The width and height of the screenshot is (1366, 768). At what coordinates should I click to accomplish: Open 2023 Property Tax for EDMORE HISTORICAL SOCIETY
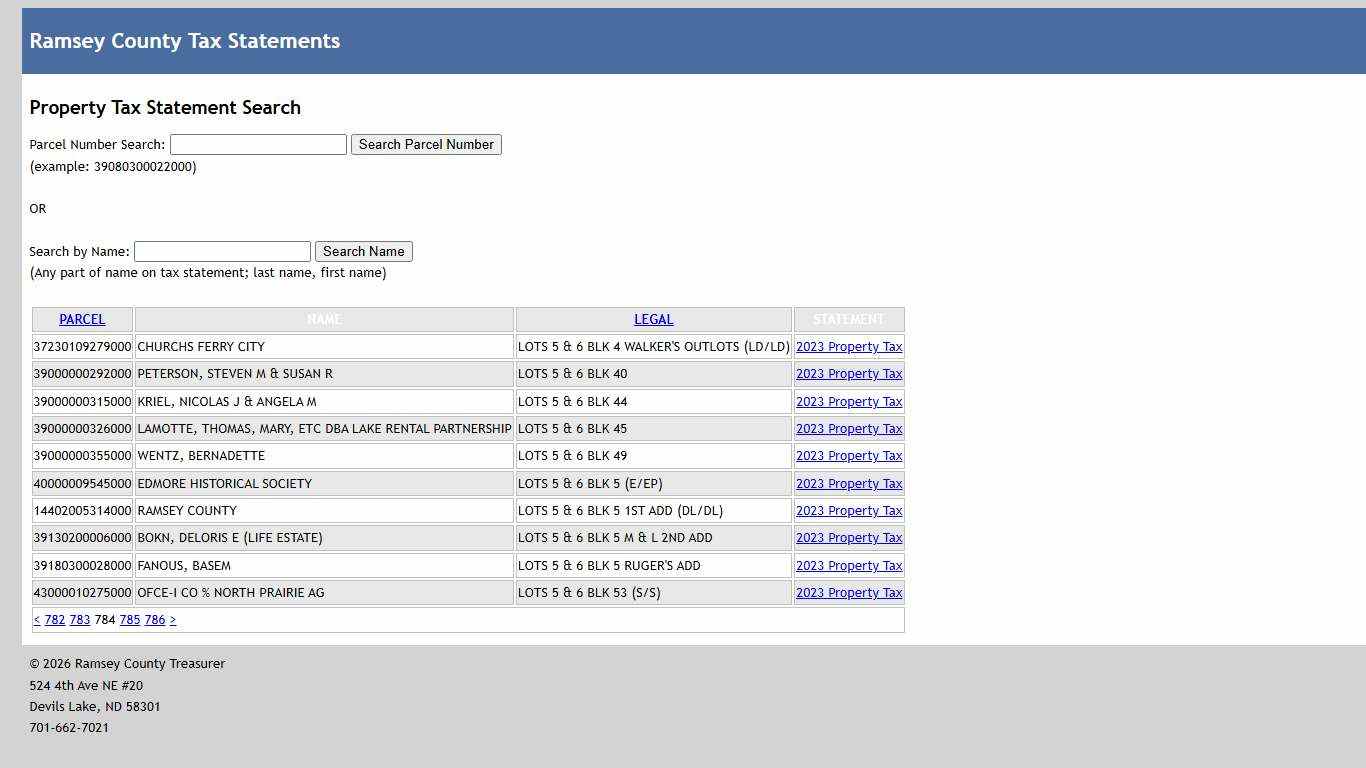click(848, 483)
